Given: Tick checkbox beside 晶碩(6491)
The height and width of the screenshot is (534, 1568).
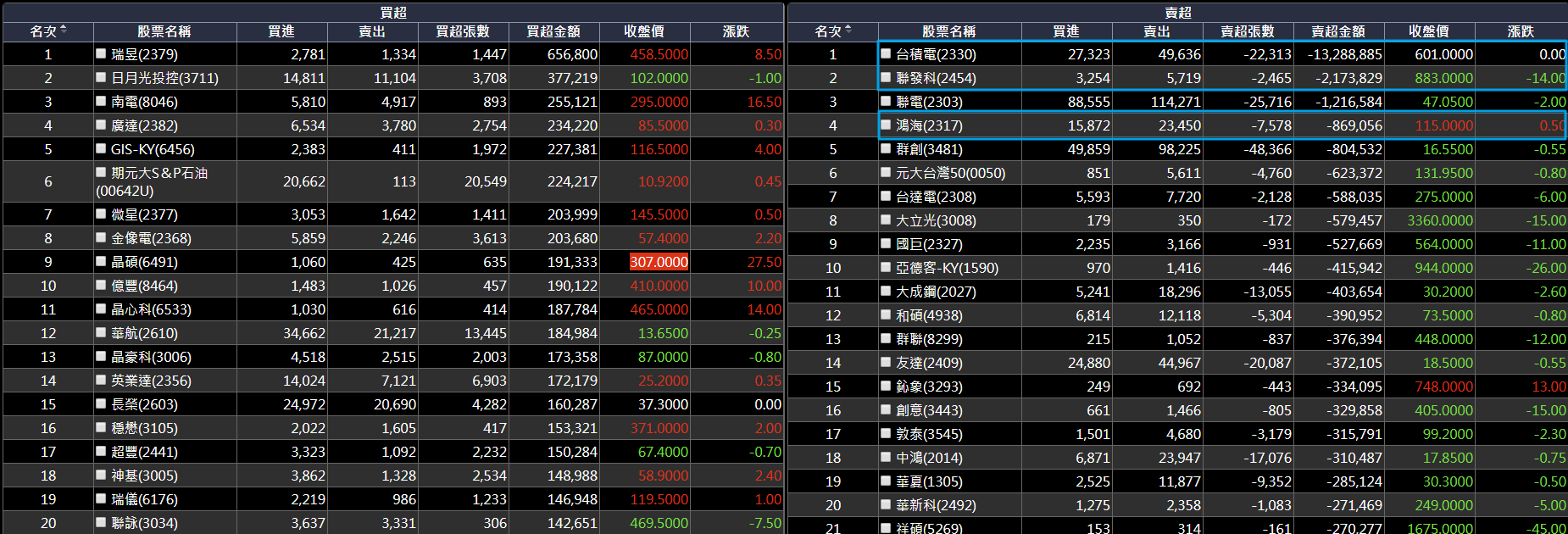Looking at the screenshot, I should (101, 261).
